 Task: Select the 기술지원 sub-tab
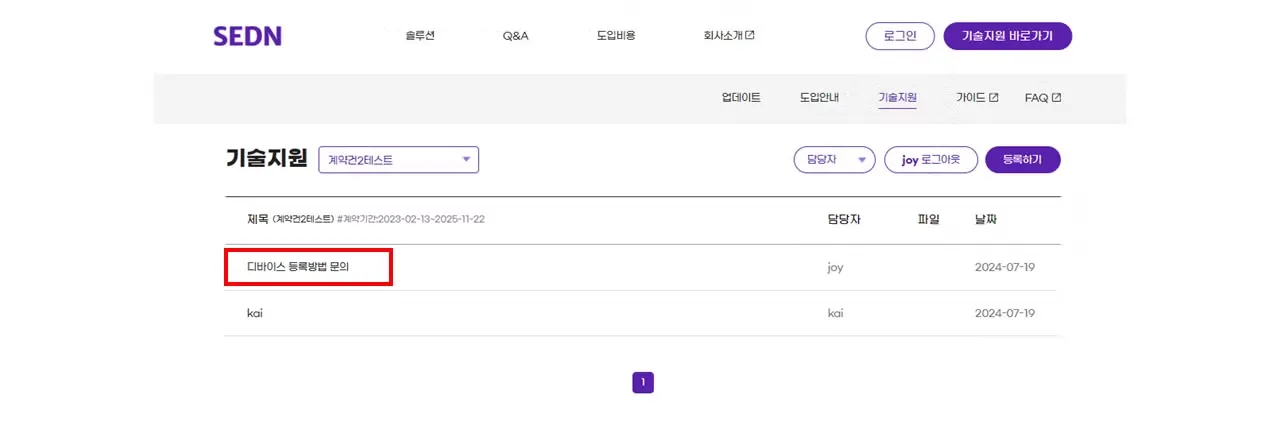click(897, 98)
